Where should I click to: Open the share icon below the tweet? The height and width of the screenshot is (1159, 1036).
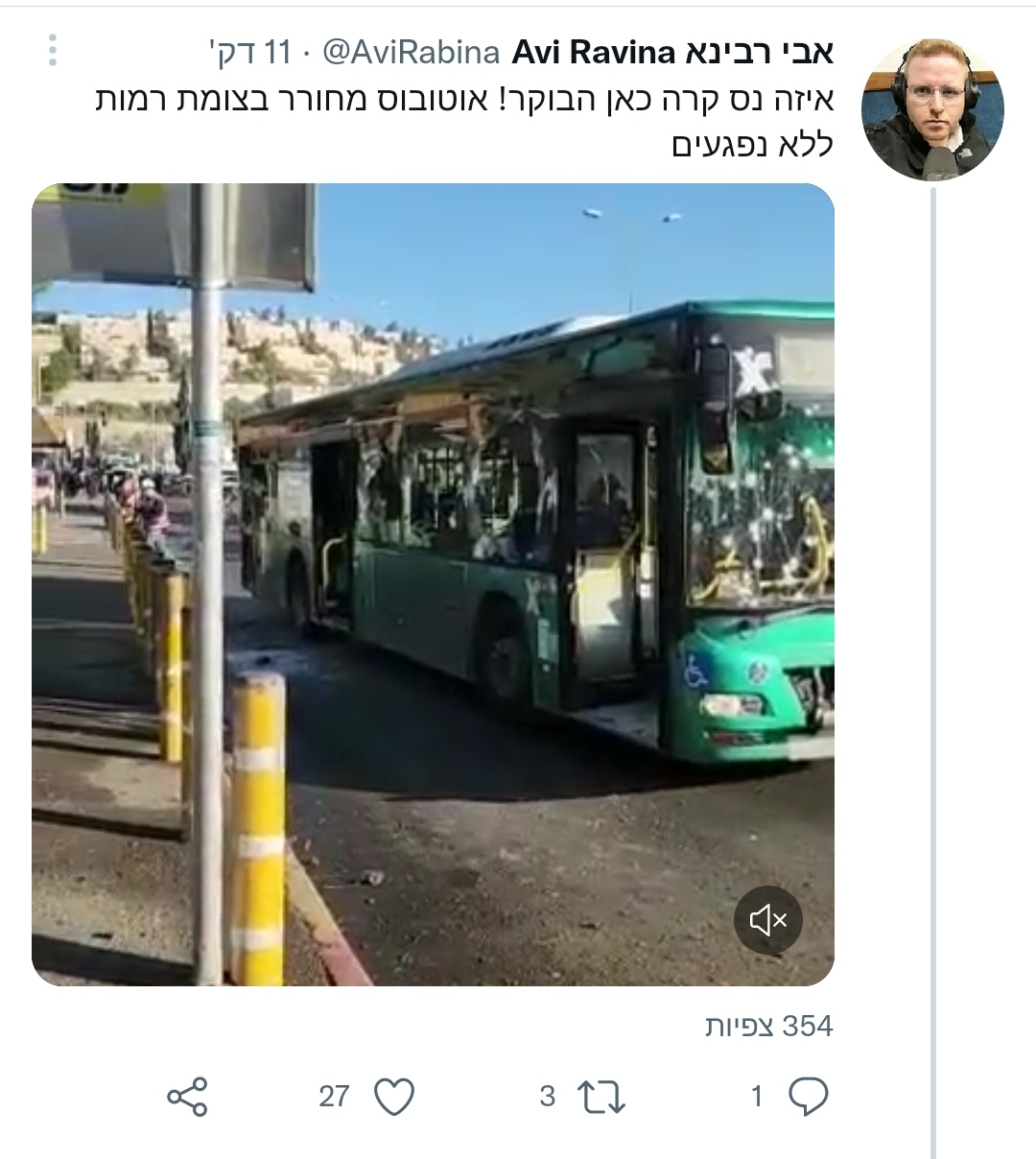(x=187, y=1097)
